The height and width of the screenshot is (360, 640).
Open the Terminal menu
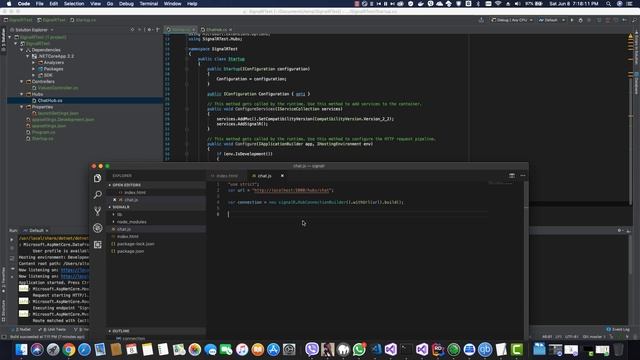pos(149,4)
